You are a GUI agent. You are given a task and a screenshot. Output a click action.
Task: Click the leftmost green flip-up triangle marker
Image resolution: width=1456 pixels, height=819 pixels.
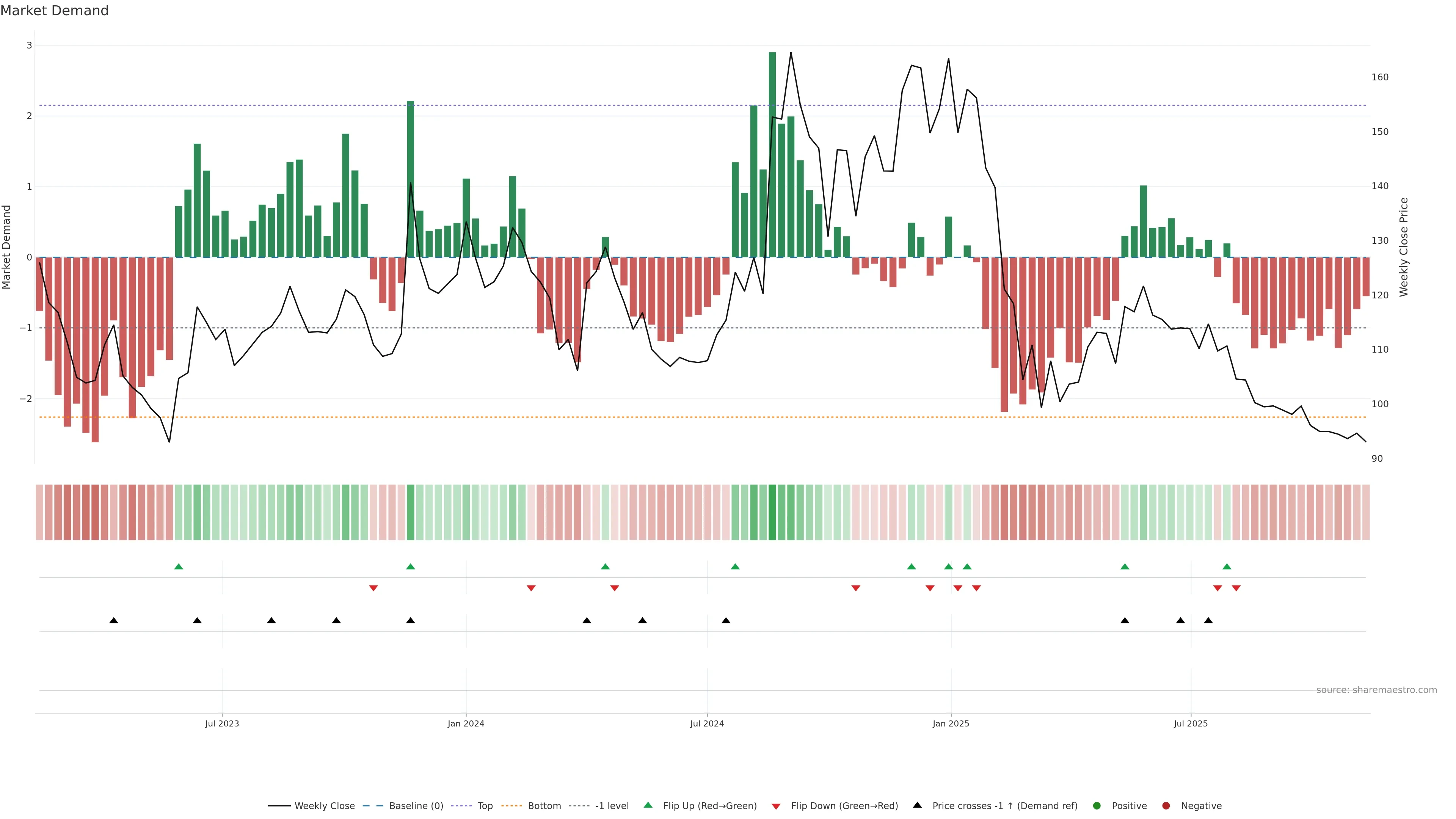179,567
